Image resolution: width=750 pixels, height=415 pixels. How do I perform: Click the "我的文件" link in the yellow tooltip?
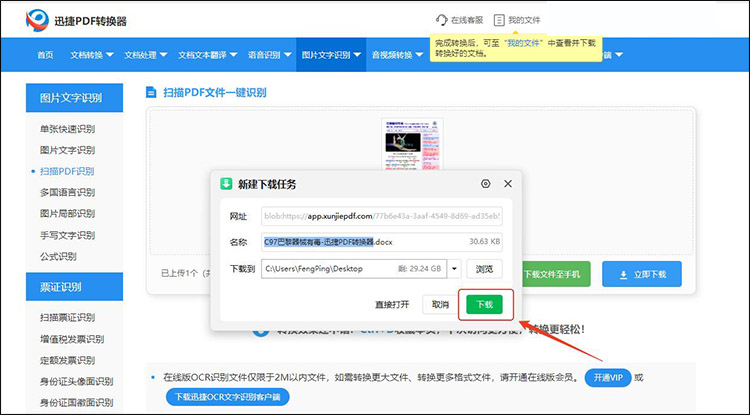pyautogui.click(x=524, y=43)
